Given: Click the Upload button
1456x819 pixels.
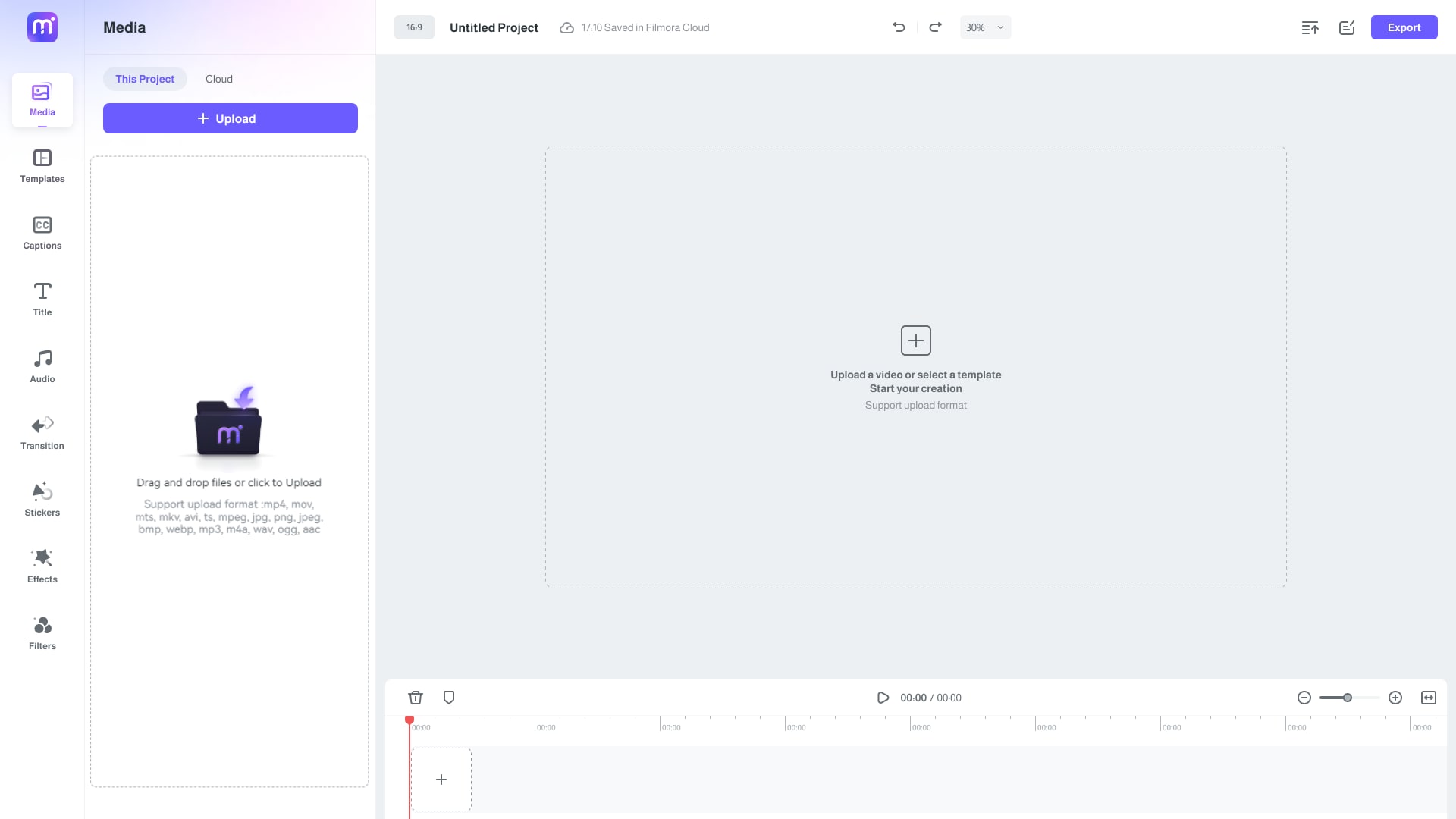Looking at the screenshot, I should click(230, 118).
